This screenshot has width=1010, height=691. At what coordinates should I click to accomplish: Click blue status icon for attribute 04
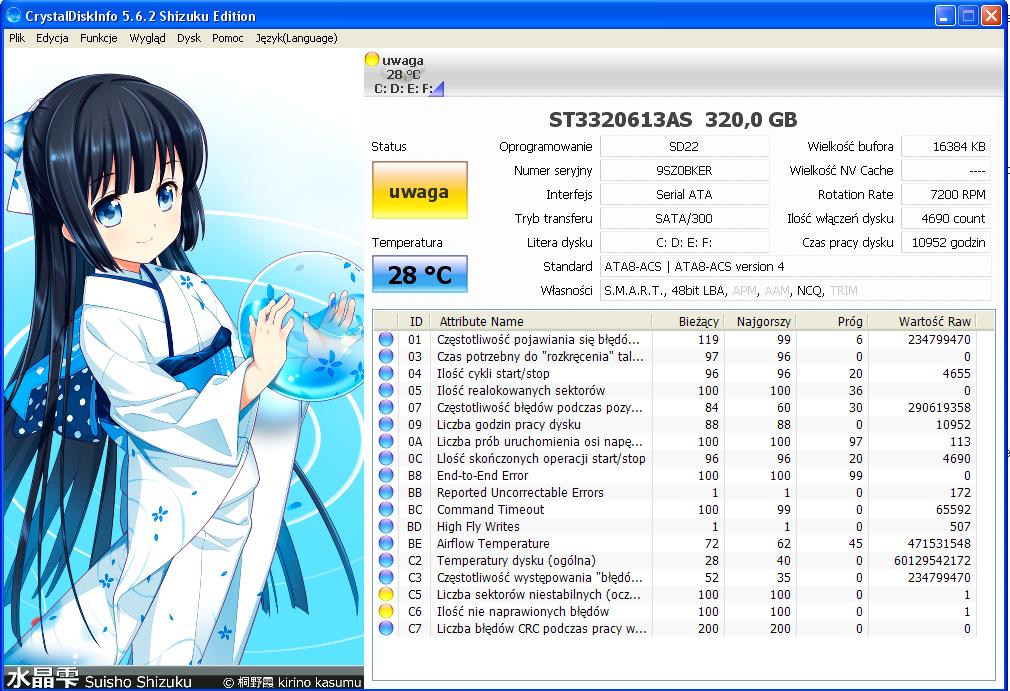386,373
